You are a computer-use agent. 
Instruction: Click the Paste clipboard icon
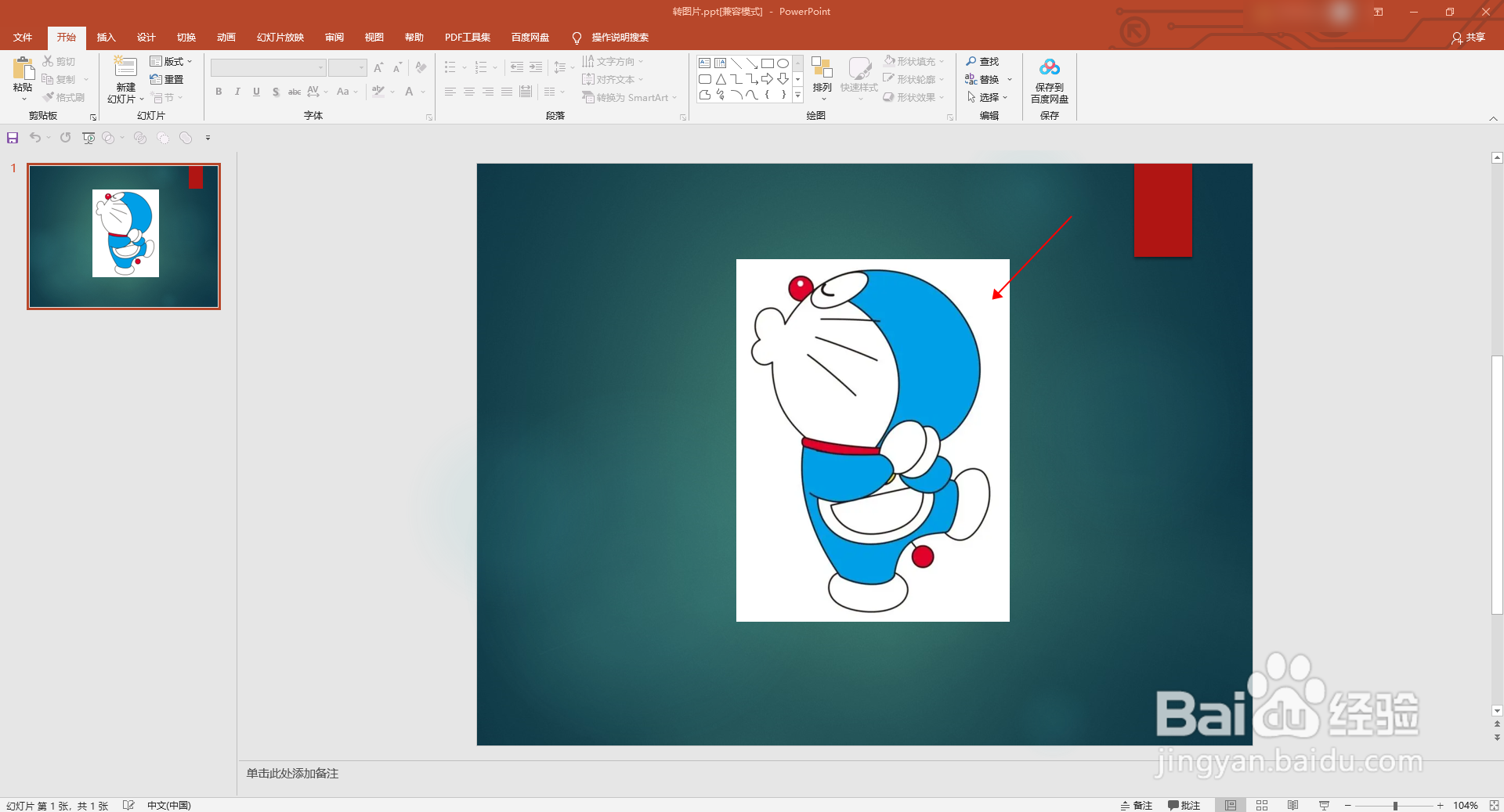(x=23, y=68)
